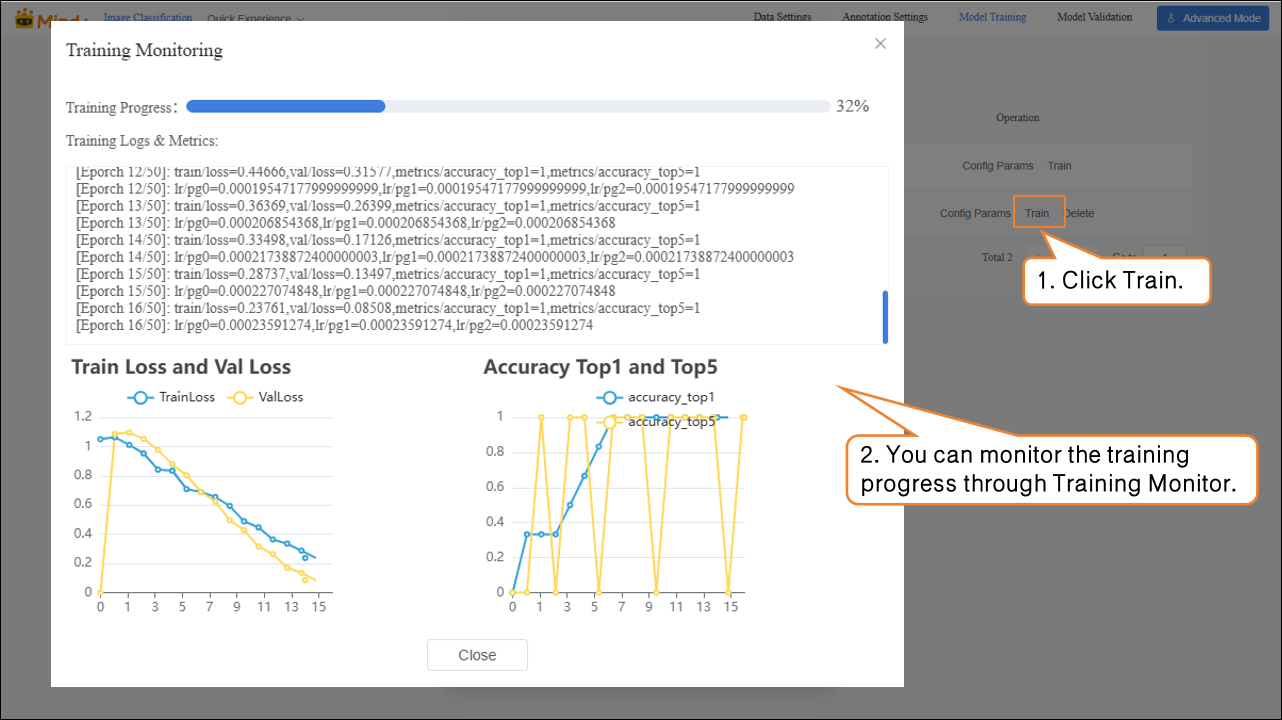Select the Model Training tab
This screenshot has height=720, width=1282.
tap(992, 17)
